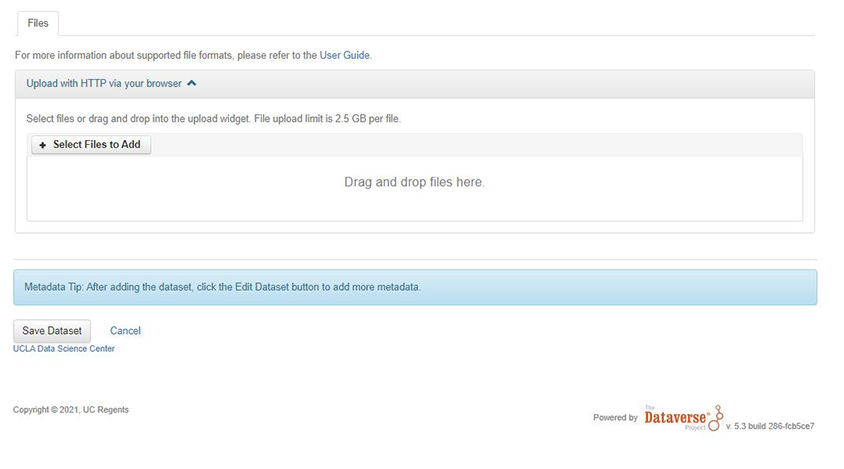This screenshot has height=469, width=844.
Task: Click the 'File upload limit is 2.5 GB' text
Action: pos(311,118)
